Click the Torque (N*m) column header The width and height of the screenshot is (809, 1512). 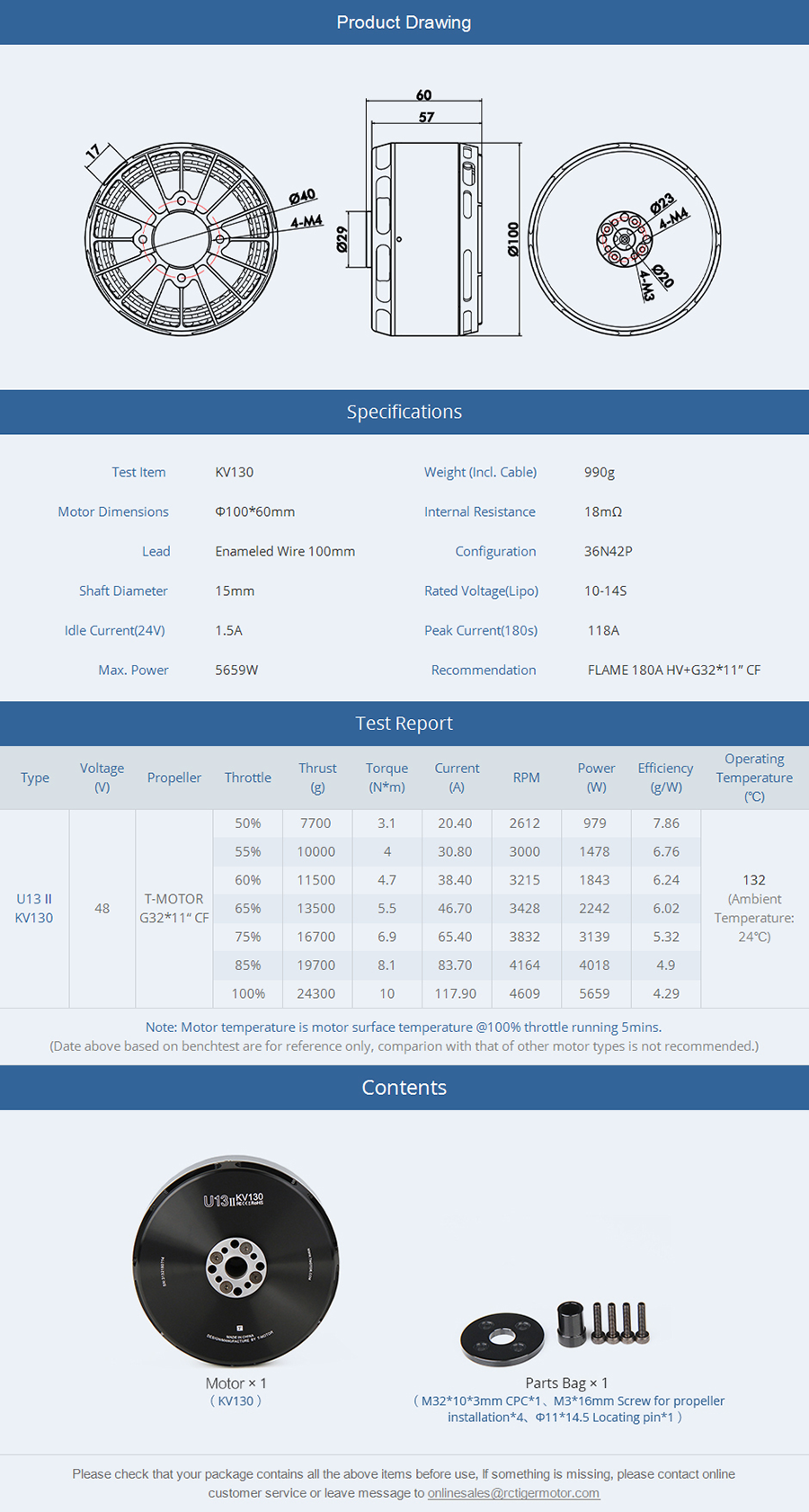coord(387,778)
